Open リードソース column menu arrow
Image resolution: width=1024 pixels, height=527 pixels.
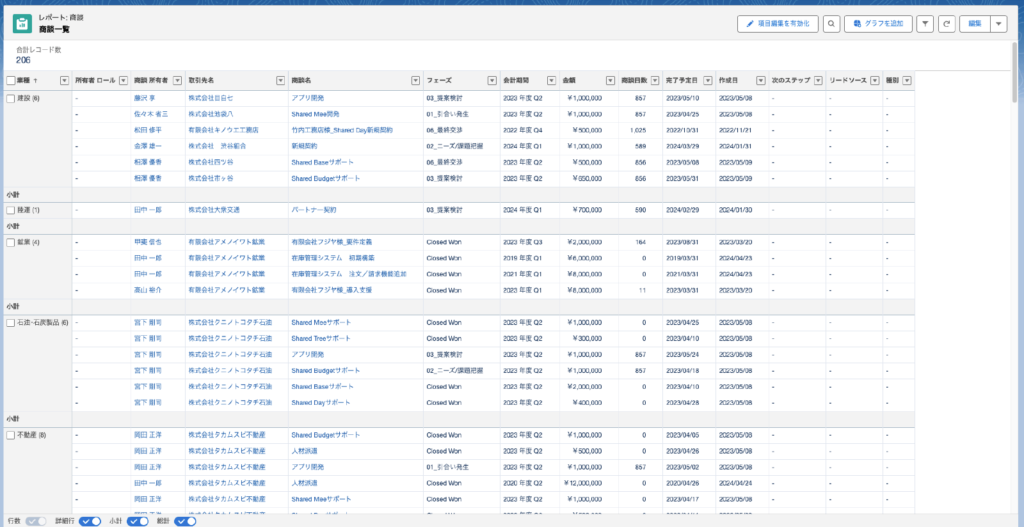coord(875,80)
